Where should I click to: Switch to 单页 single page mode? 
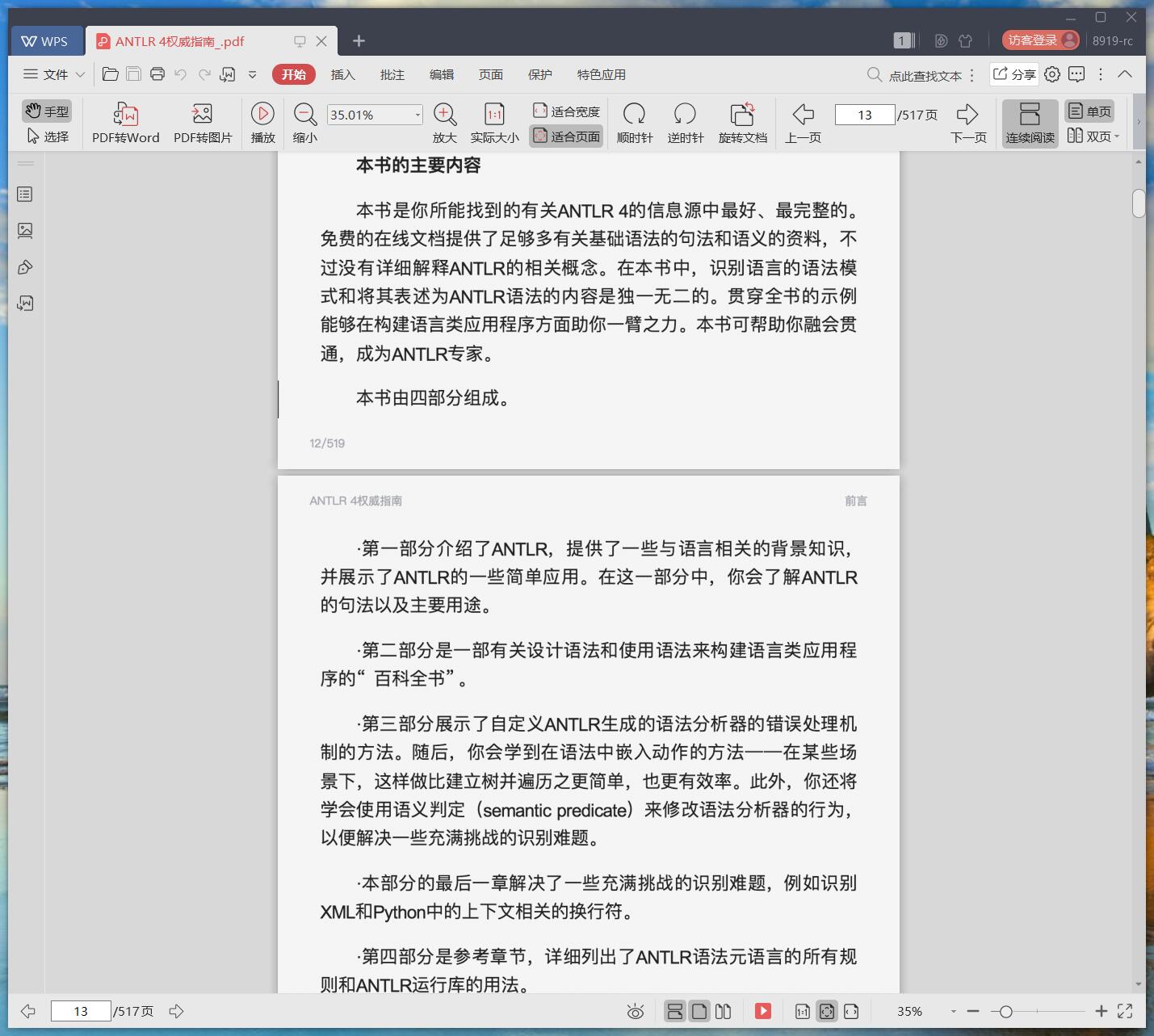coord(1089,111)
